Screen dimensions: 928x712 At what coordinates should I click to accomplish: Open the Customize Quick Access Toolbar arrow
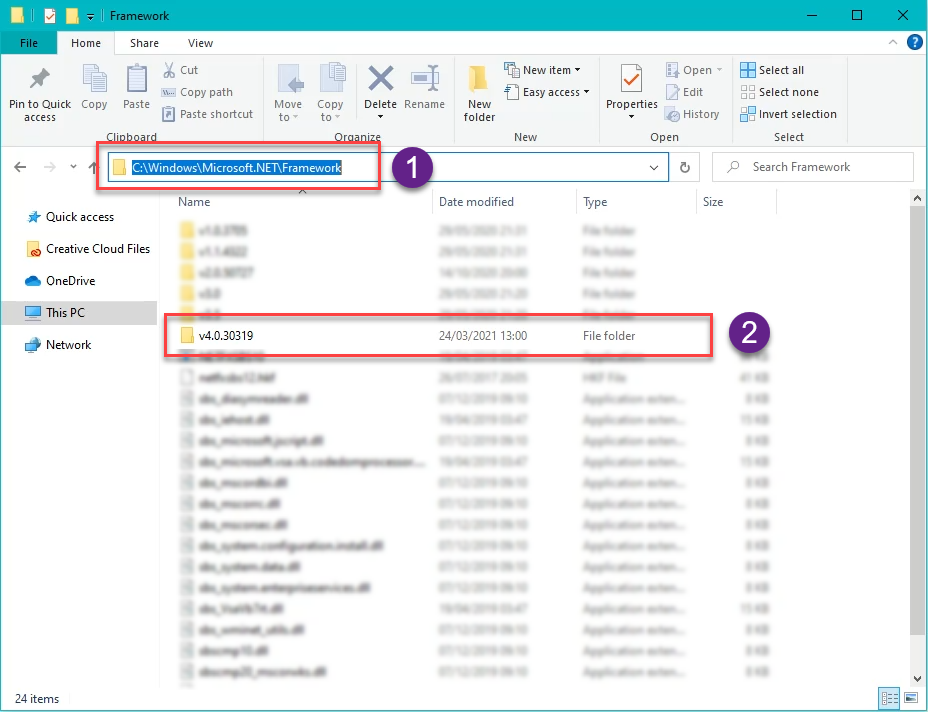point(90,17)
